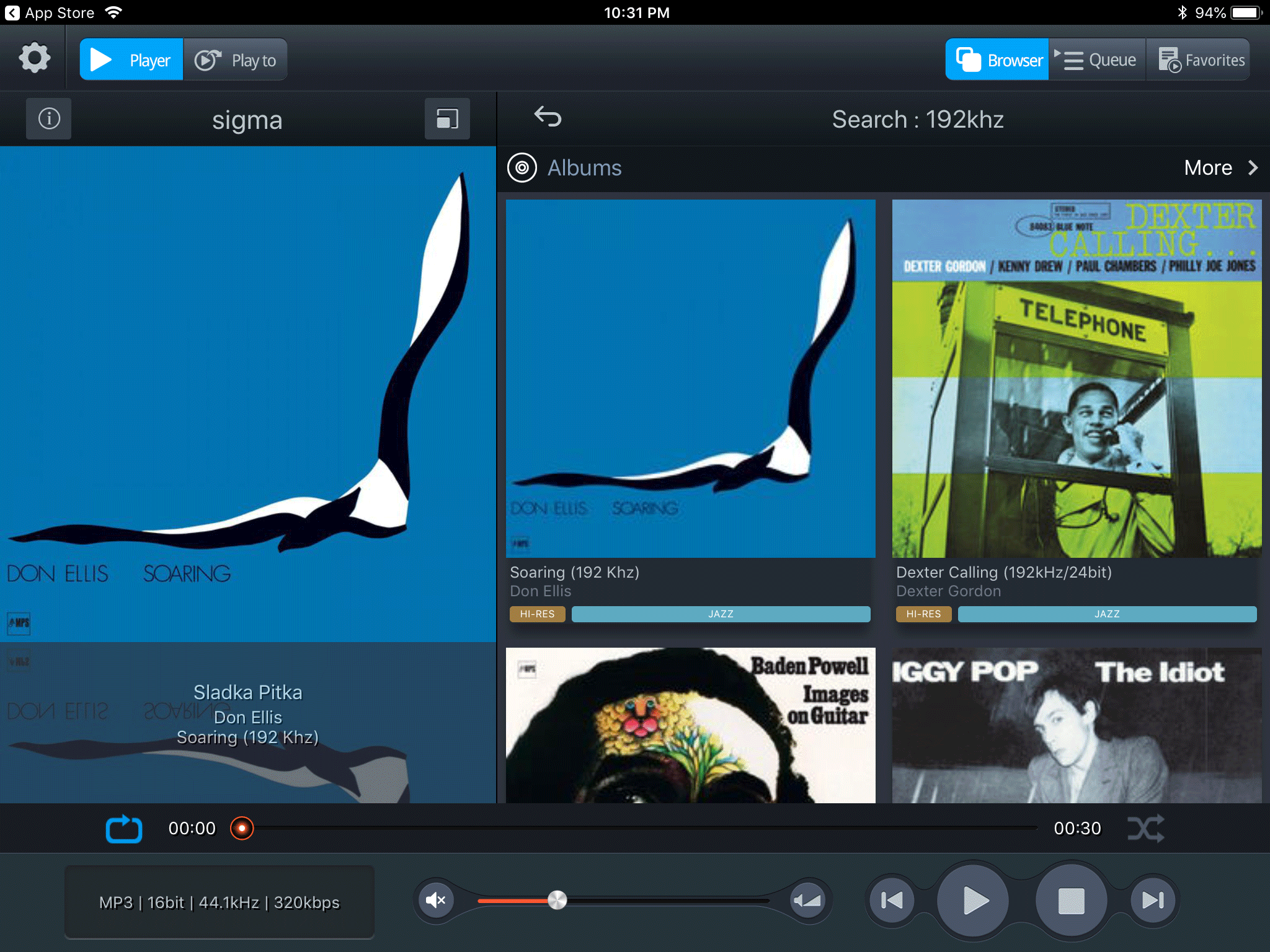Go back using the return arrow
This screenshot has width=1270, height=952.
pos(548,117)
